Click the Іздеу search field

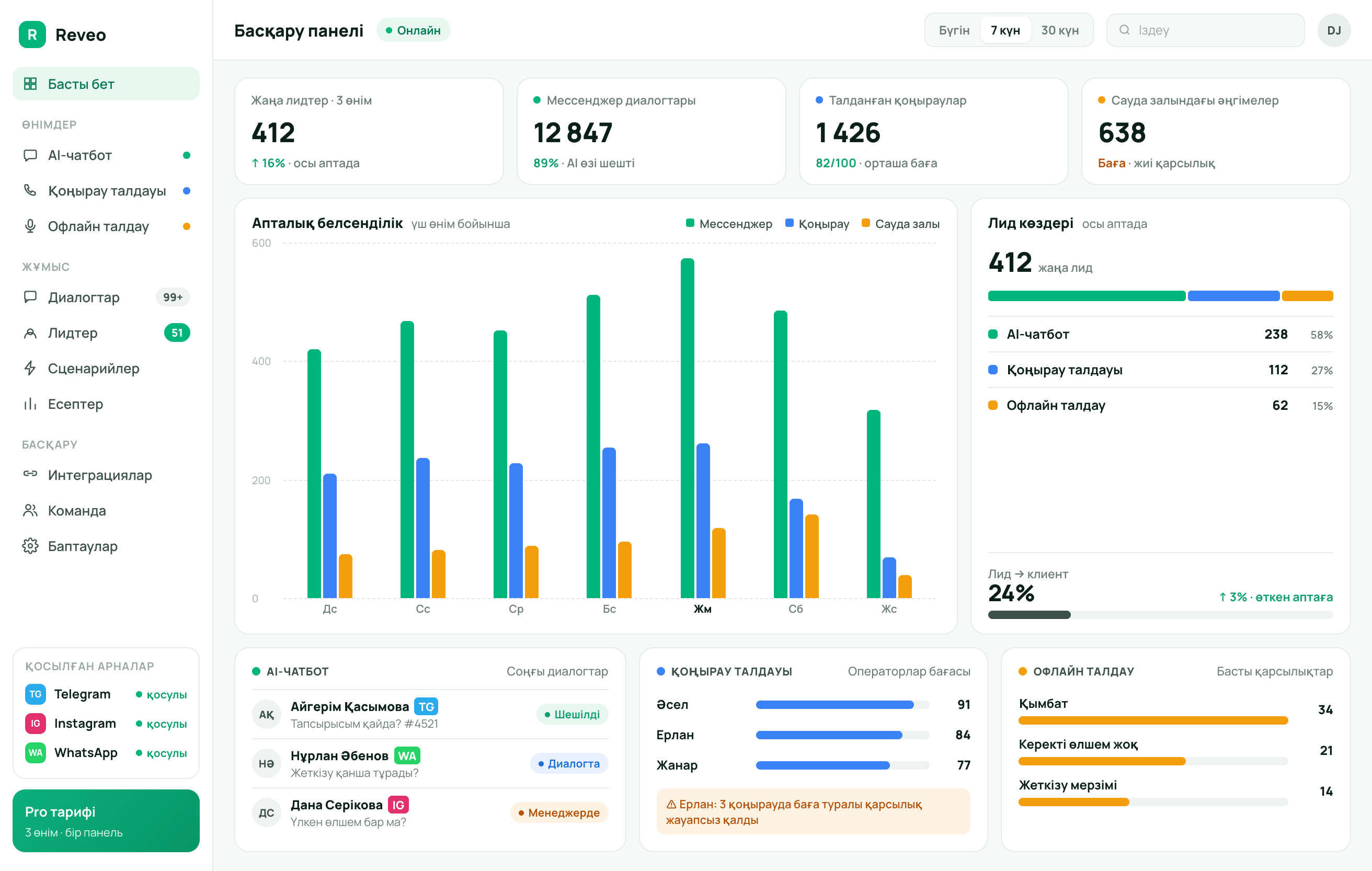pos(1205,30)
